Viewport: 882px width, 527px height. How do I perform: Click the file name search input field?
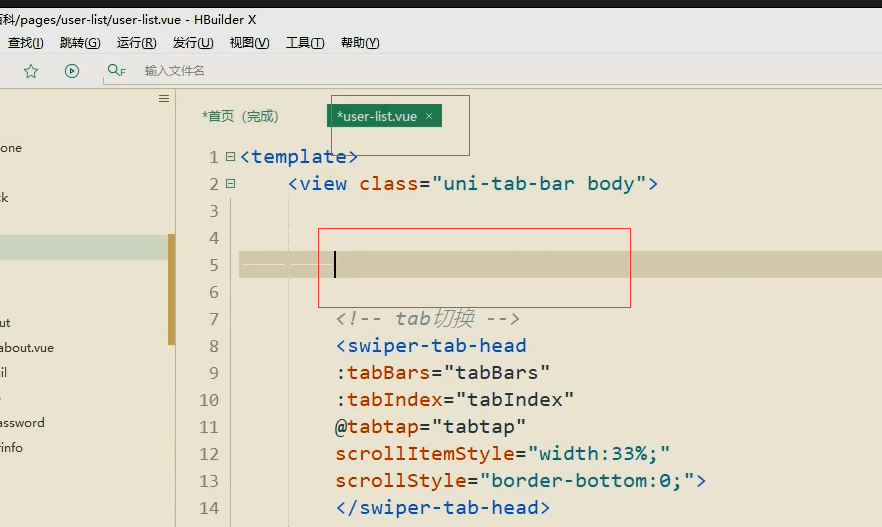174,71
